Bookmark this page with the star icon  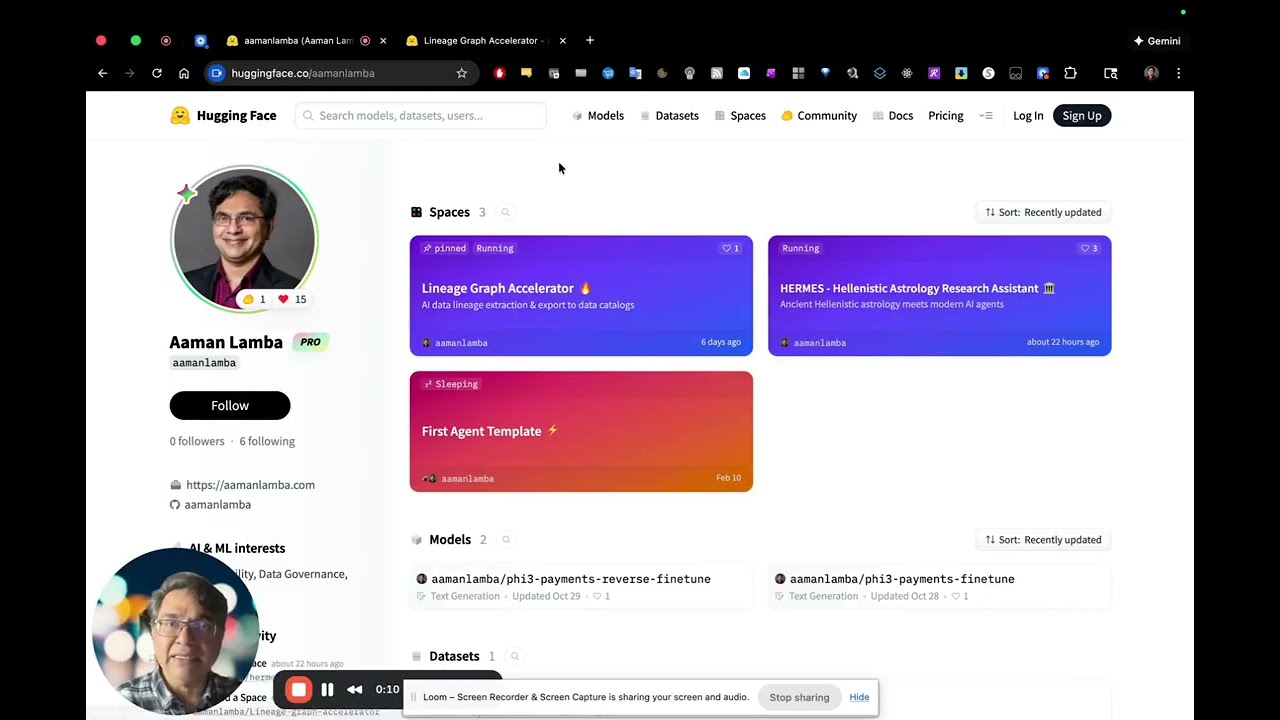point(461,73)
